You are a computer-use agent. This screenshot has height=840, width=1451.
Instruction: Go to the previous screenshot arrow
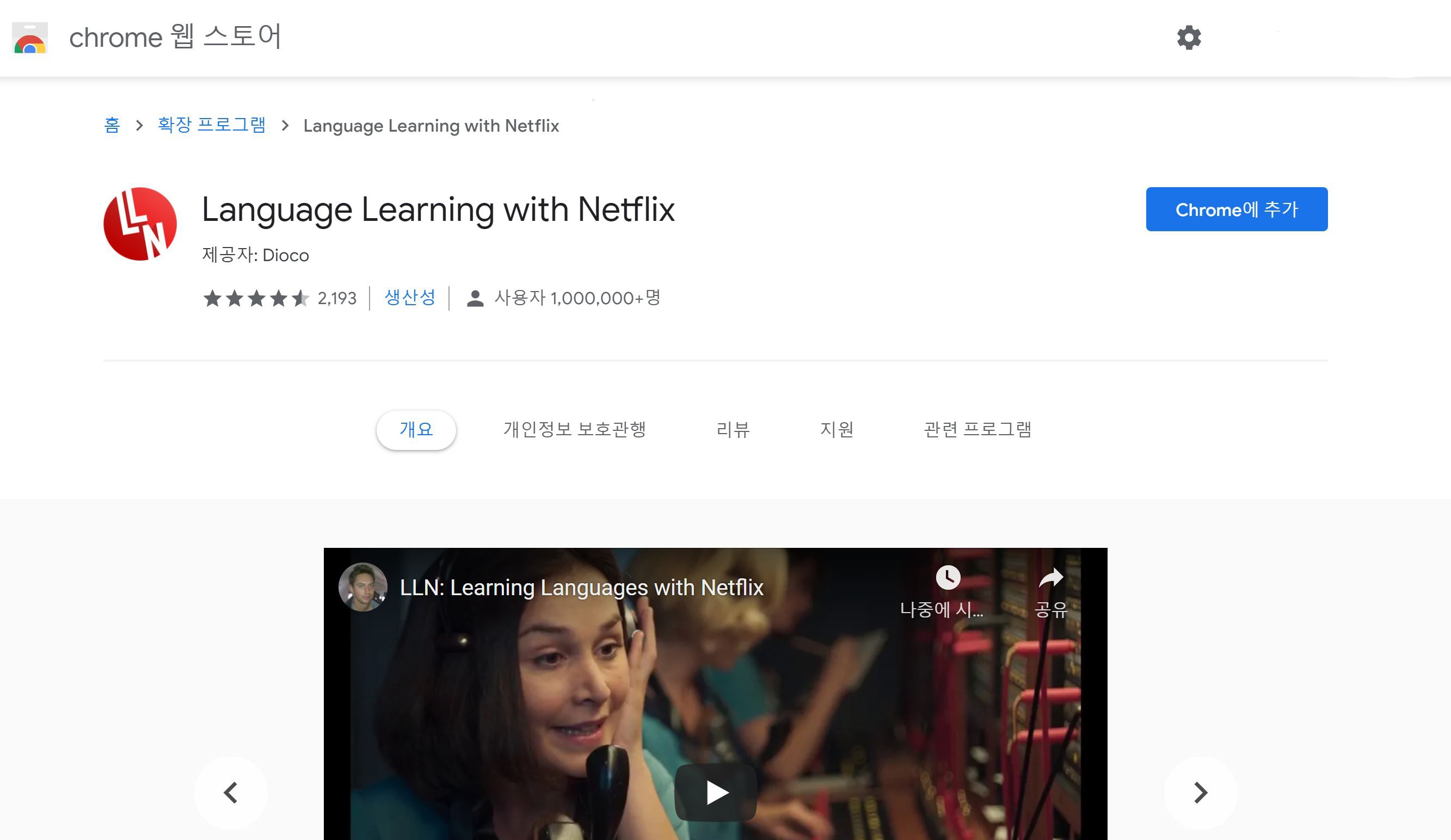pyautogui.click(x=231, y=792)
